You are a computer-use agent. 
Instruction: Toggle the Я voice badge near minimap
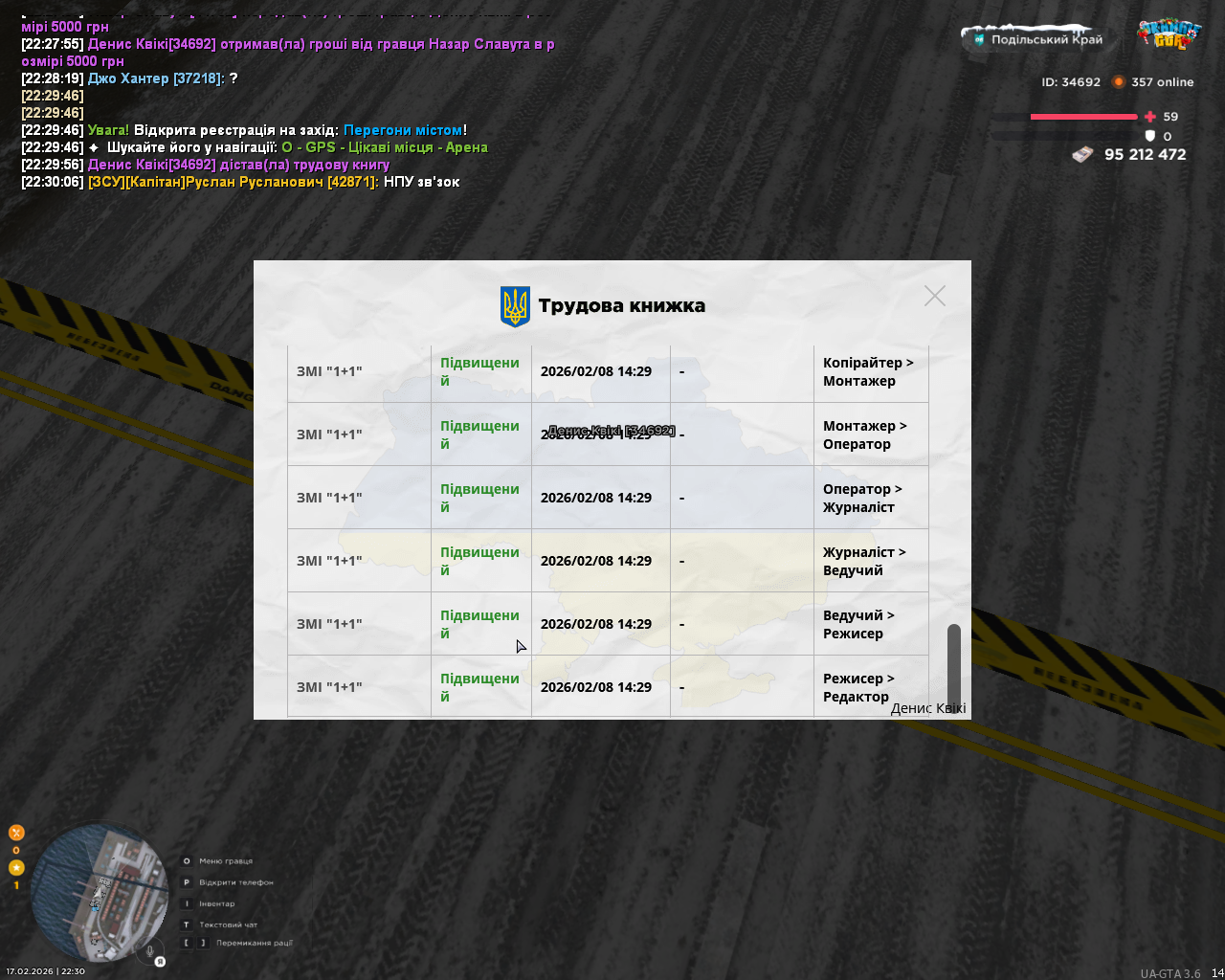[160, 961]
